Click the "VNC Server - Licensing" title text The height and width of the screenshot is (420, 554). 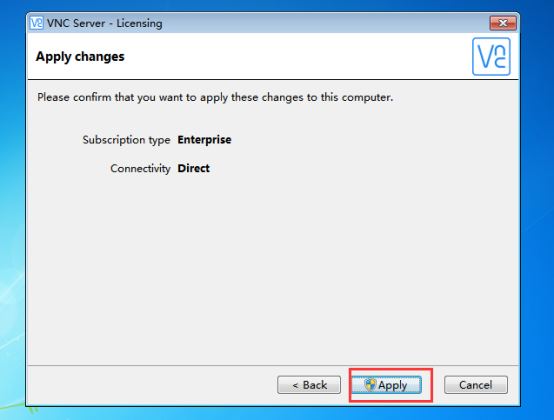coord(105,23)
